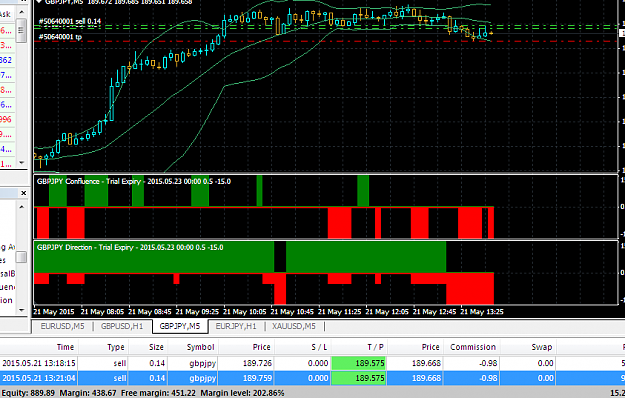Click the S / L column header
This screenshot has width=625, height=398.
pos(303,347)
